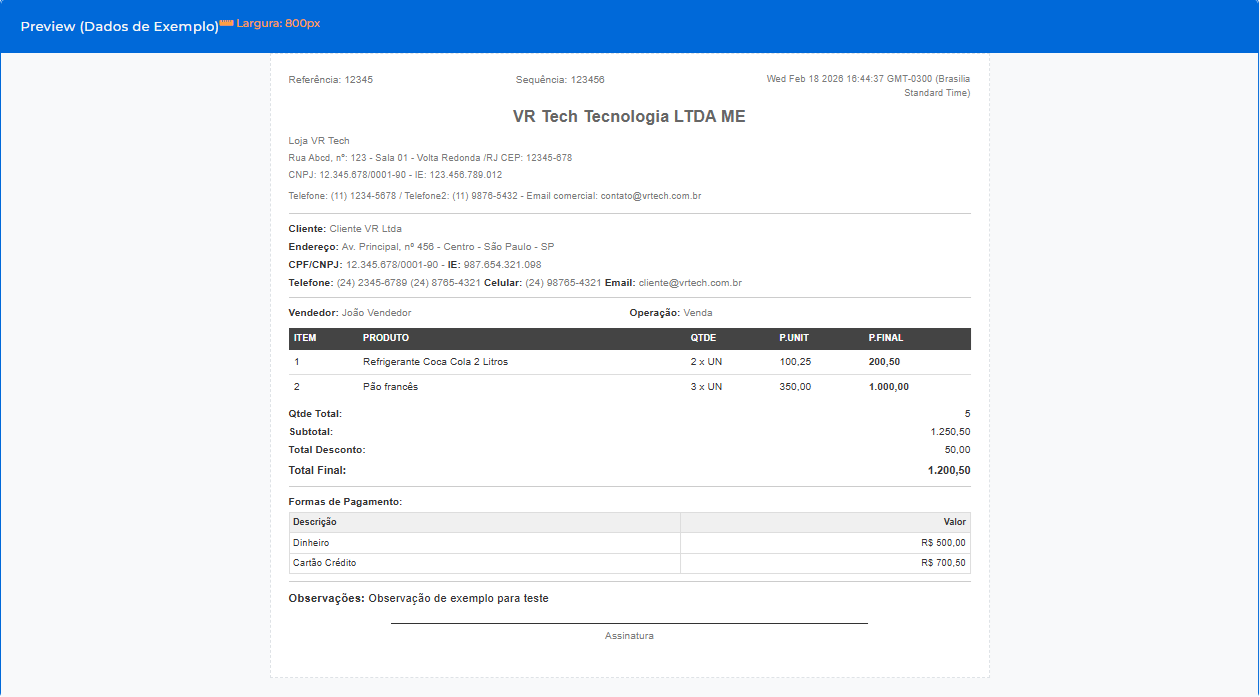Click the Preview (Dados de Exemplo) title
This screenshot has width=1260, height=697.
point(119,27)
